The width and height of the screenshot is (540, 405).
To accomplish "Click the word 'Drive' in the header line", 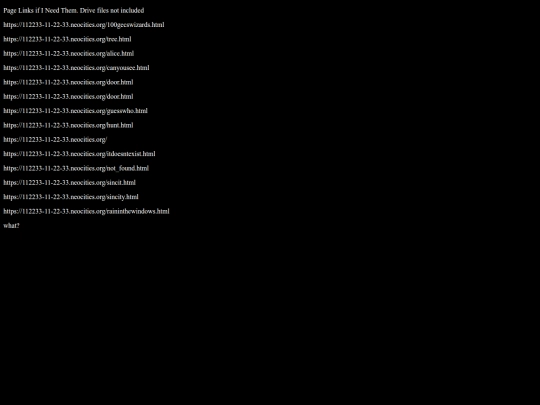I will [x=87, y=11].
